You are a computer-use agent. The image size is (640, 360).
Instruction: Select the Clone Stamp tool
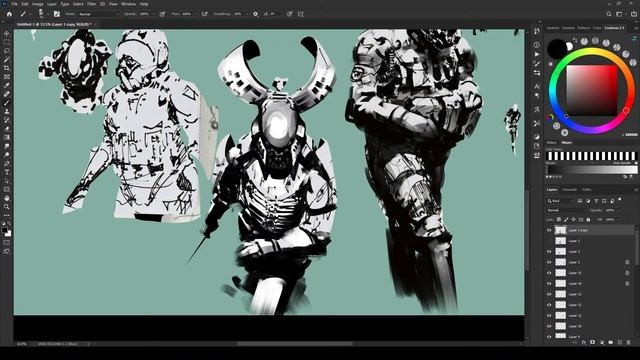[7, 111]
